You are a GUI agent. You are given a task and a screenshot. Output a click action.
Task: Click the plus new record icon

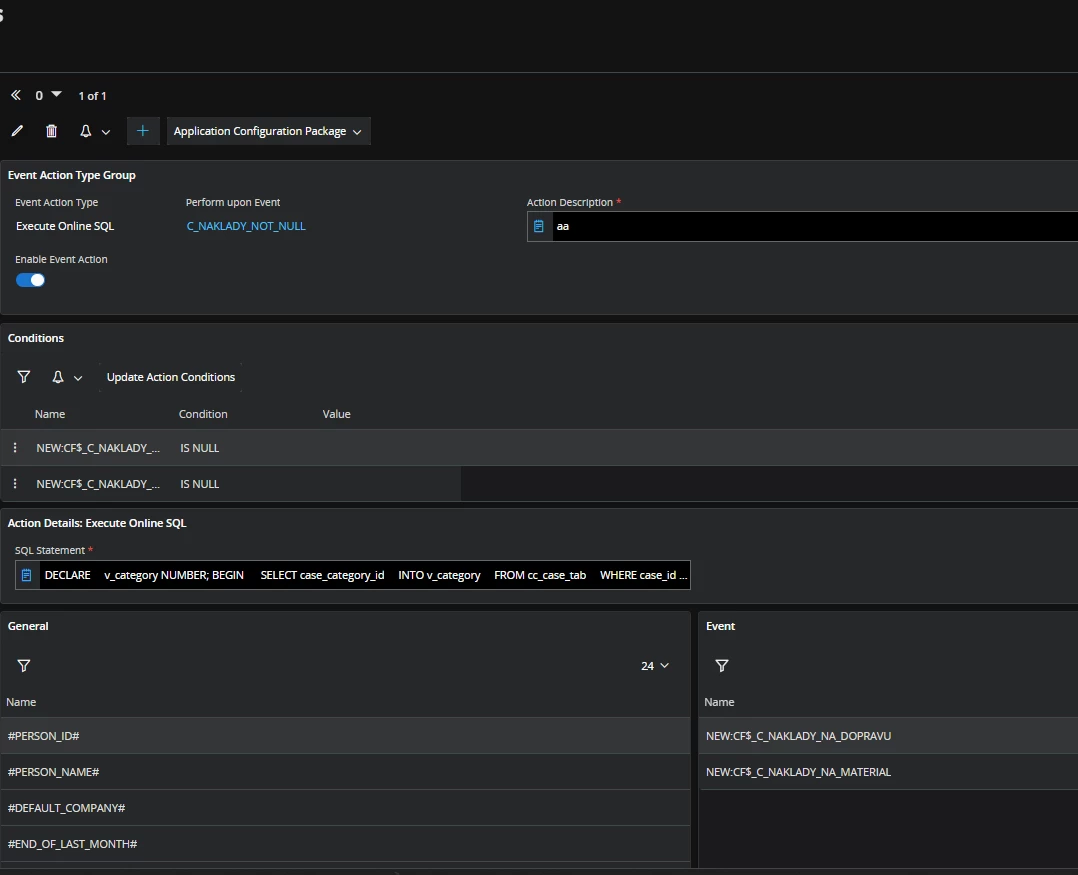pyautogui.click(x=143, y=131)
